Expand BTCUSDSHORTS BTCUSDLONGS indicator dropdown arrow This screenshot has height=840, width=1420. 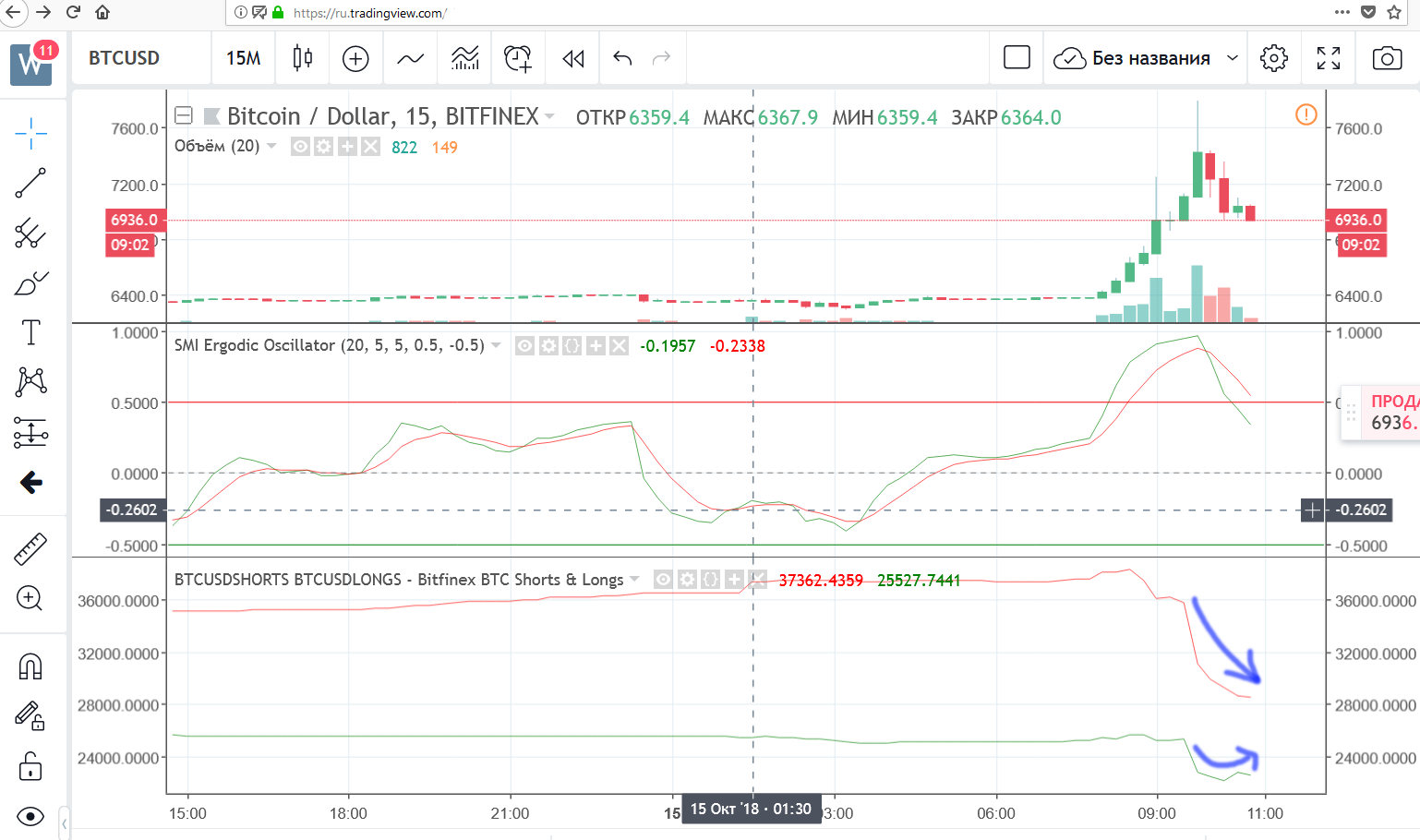634,579
